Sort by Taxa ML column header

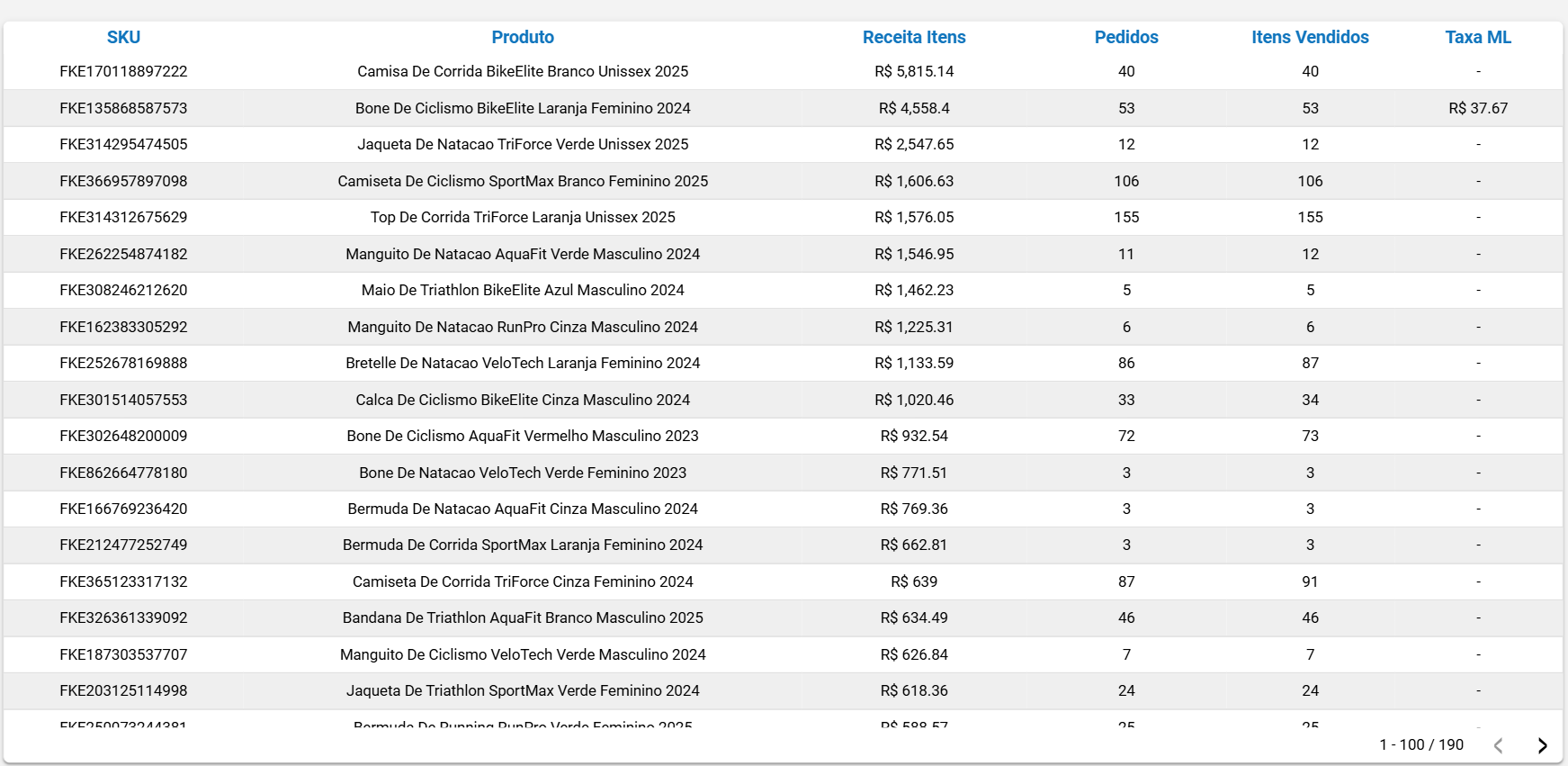[x=1477, y=37]
